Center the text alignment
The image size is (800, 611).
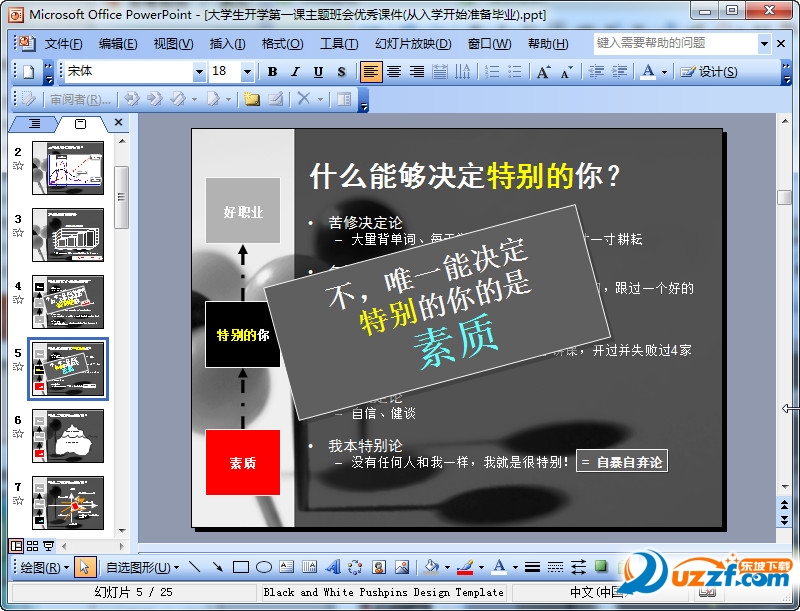tap(394, 72)
